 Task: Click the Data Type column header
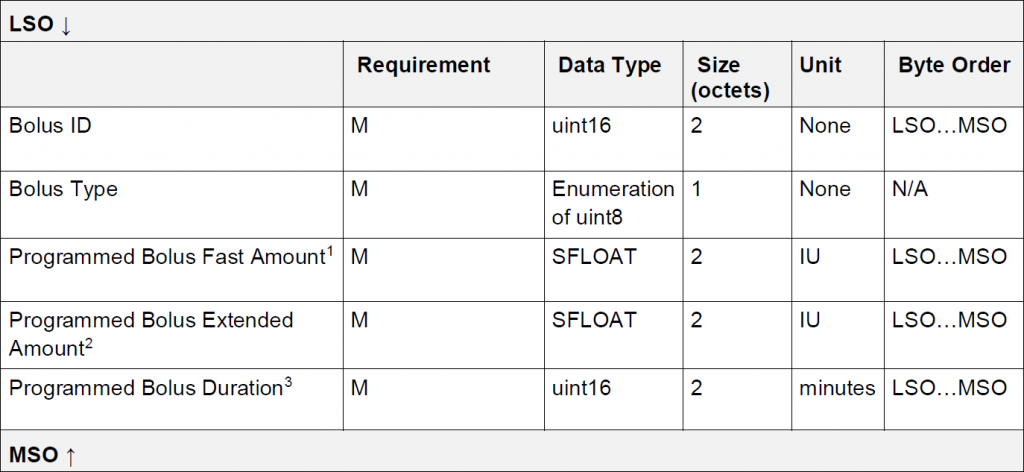pyautogui.click(x=610, y=65)
